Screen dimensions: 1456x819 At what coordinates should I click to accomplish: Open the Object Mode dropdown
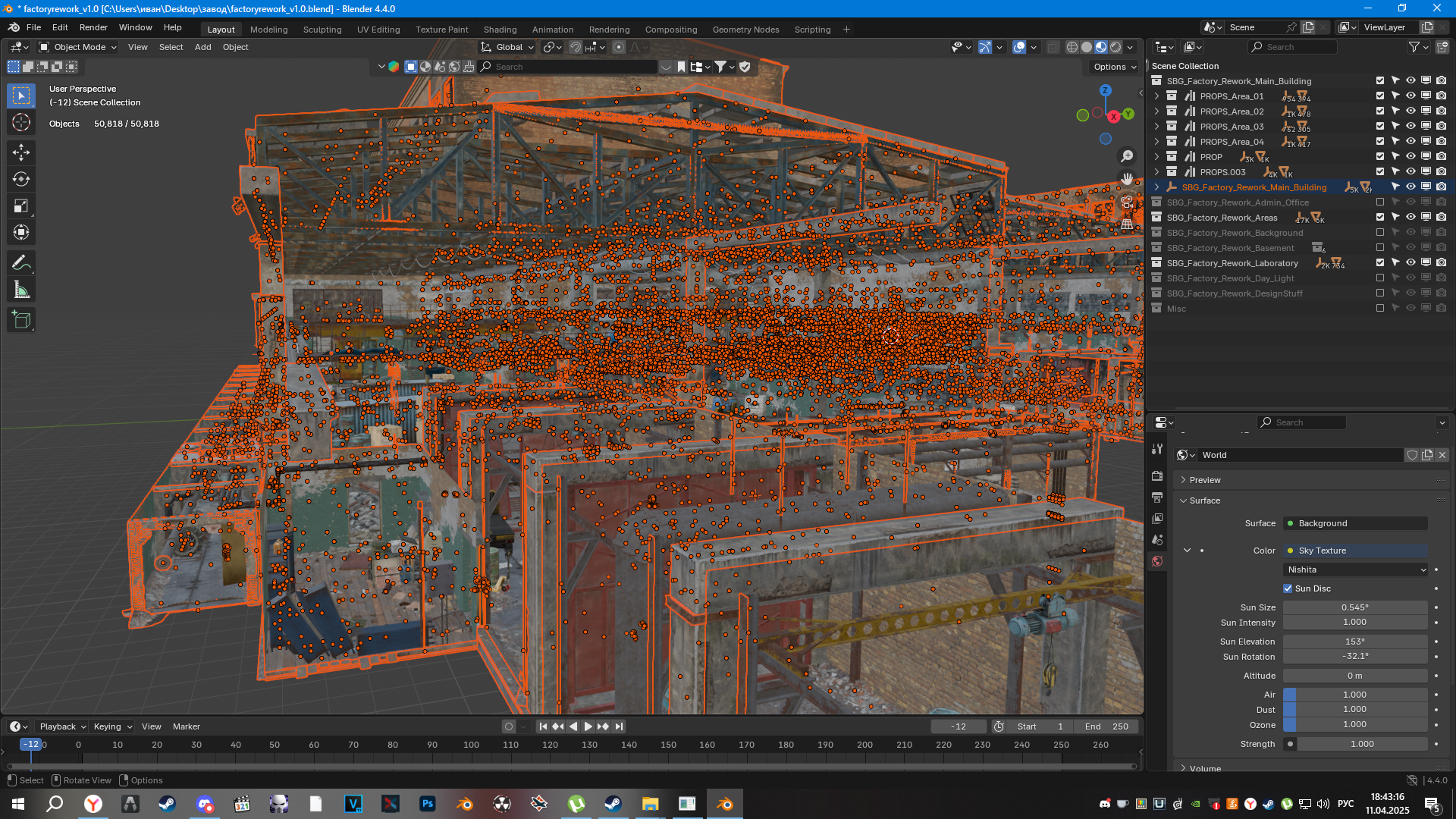[x=79, y=47]
